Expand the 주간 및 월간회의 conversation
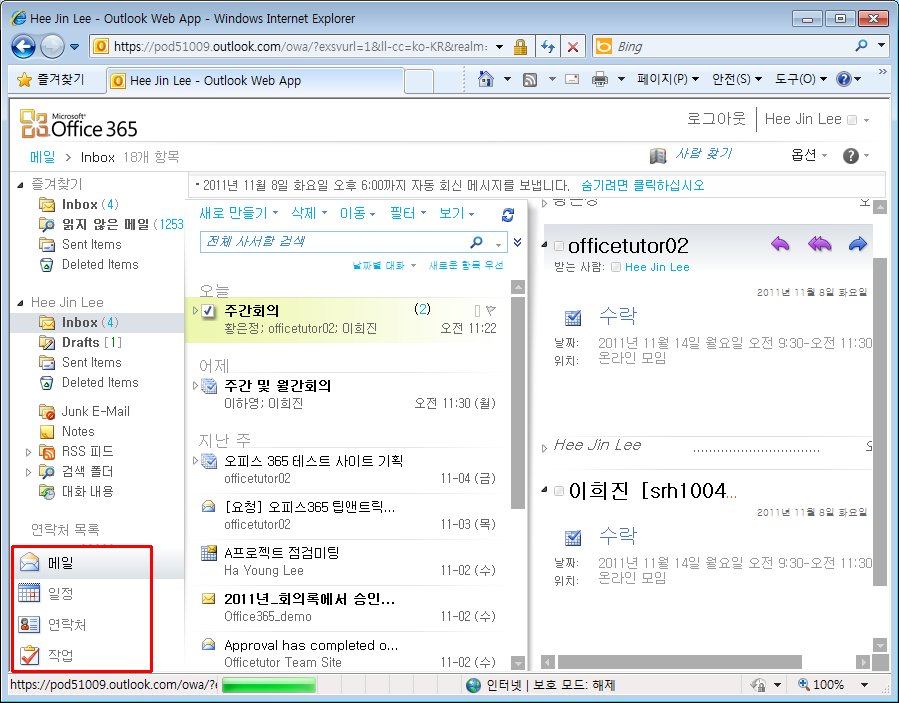The image size is (899, 703). (196, 386)
